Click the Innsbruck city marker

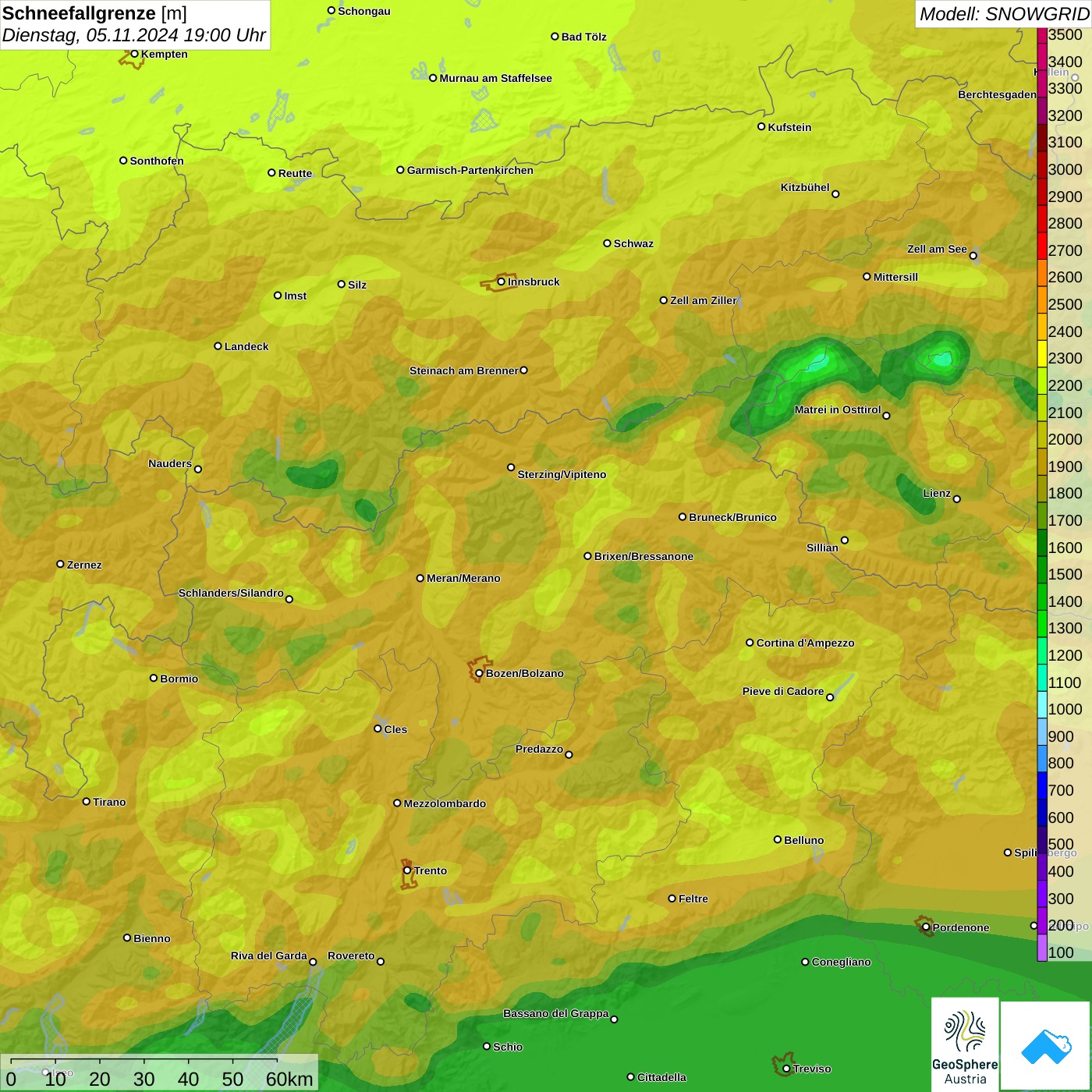pos(502,282)
